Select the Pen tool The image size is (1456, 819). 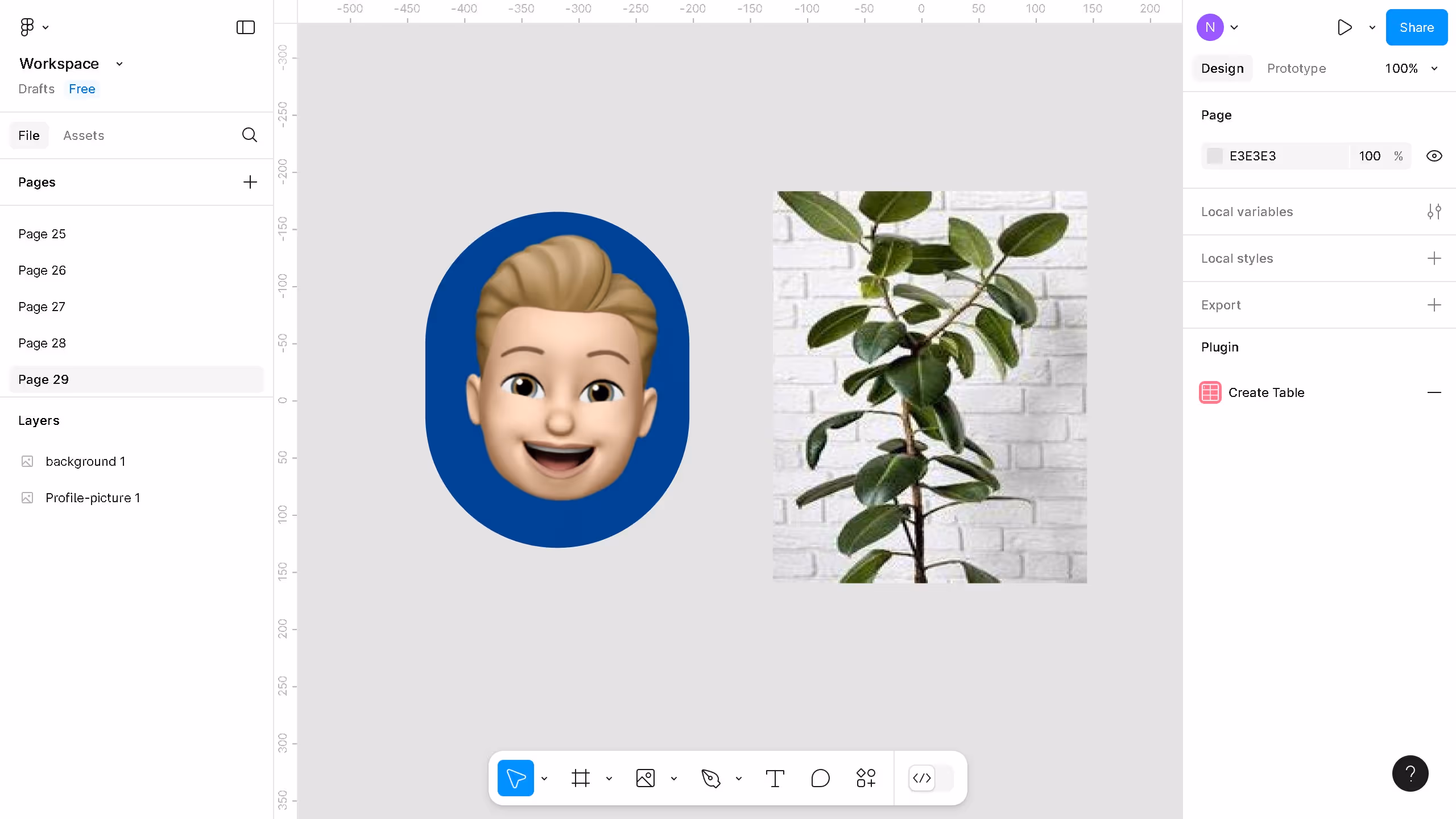(710, 778)
